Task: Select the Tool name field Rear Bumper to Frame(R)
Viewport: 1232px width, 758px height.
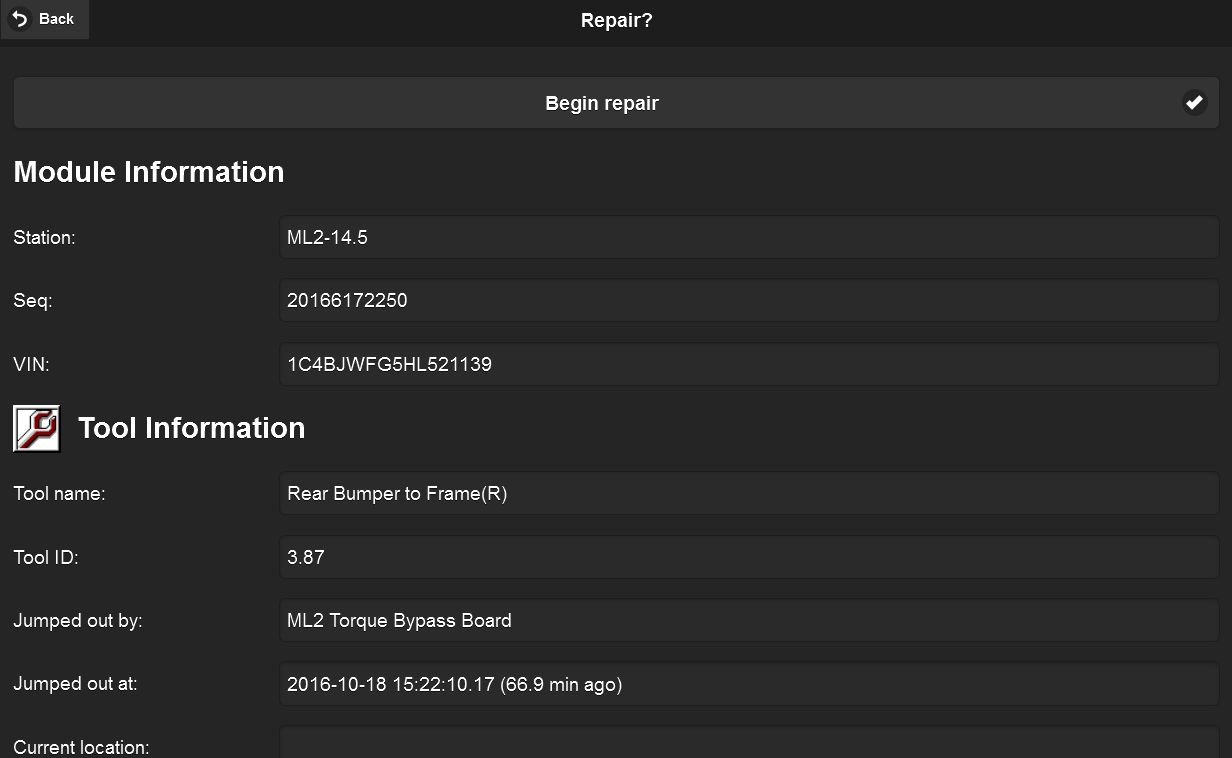Action: [749, 494]
